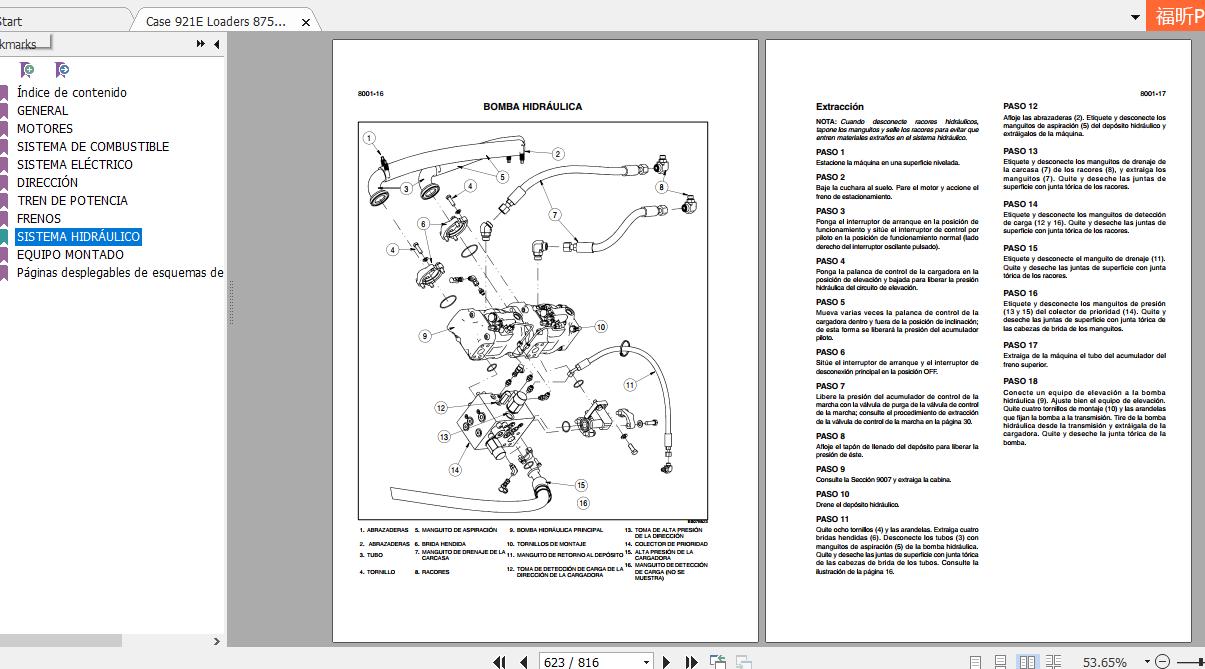Enable continuous page scrolling mode
This screenshot has height=669, width=1205.
[1000, 662]
